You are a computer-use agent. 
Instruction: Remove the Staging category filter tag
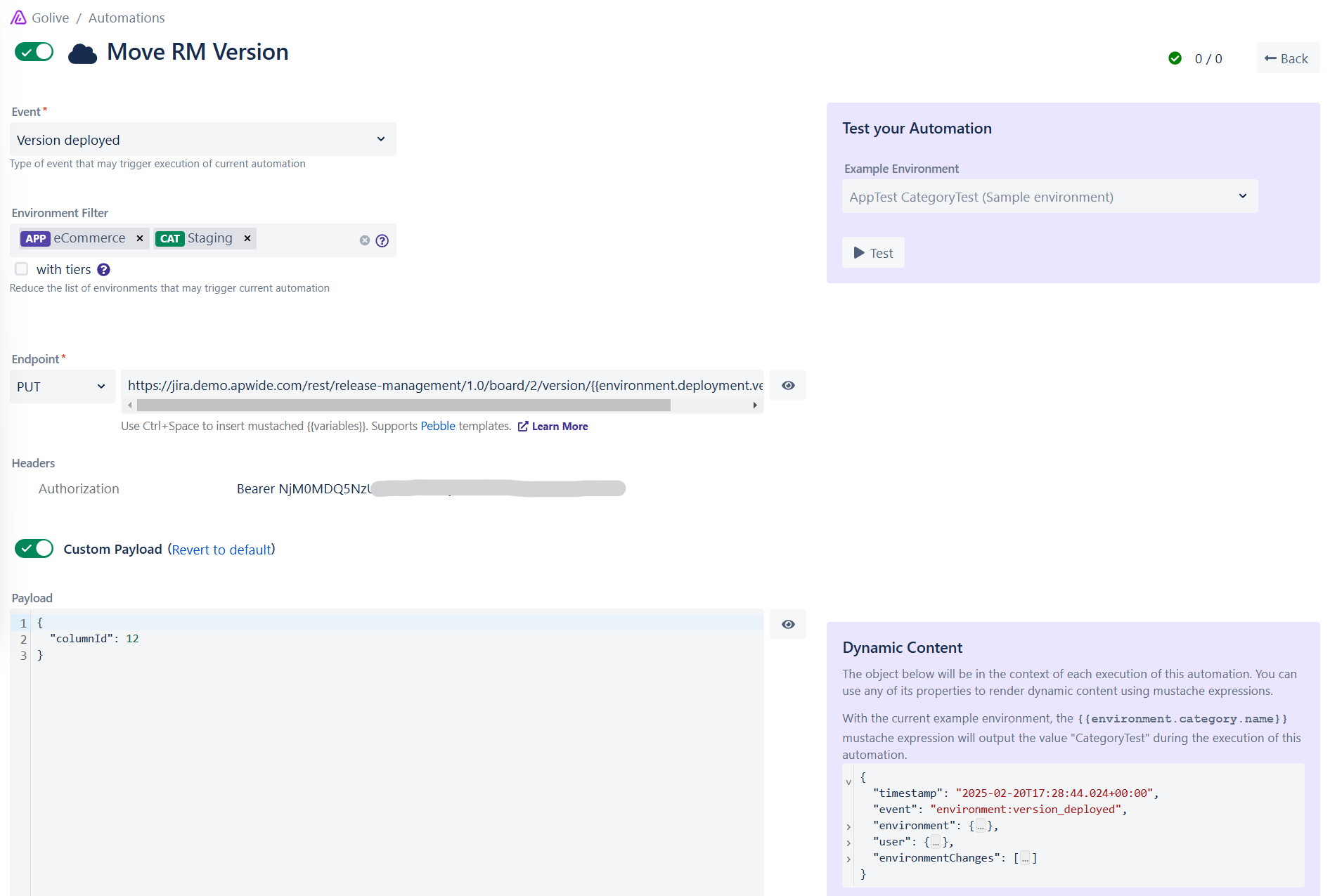coord(247,239)
